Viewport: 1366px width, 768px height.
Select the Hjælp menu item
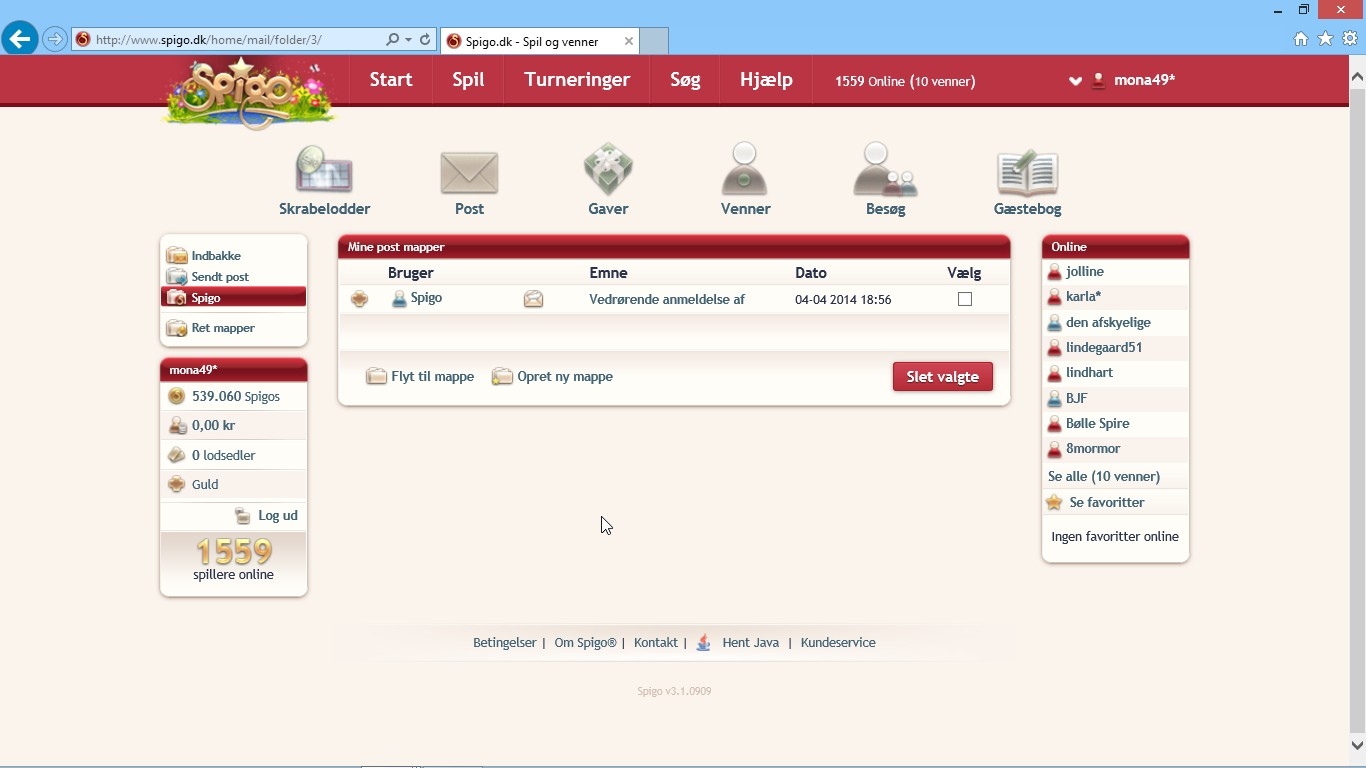tap(766, 80)
